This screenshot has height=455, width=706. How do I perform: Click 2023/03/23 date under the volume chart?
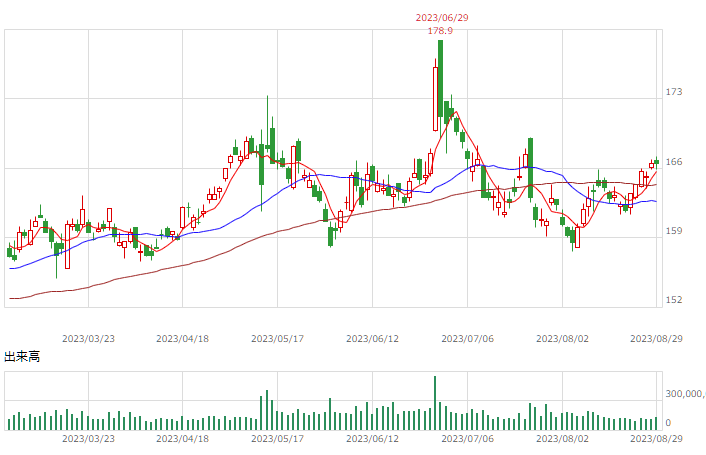pos(88,438)
